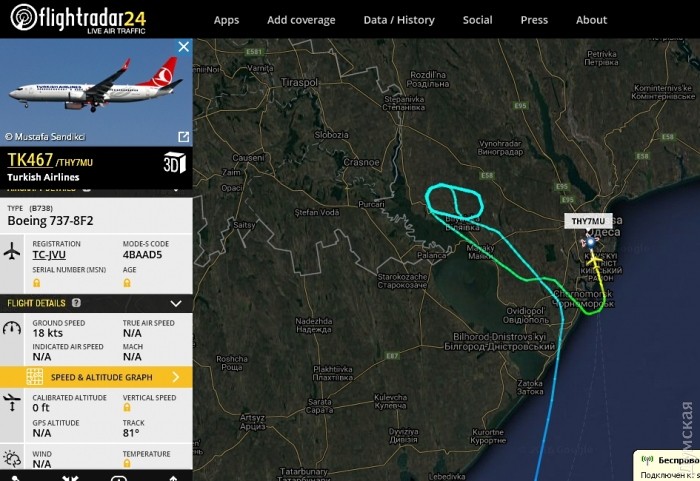Image resolution: width=700 pixels, height=481 pixels.
Task: Click the Odesa airport marker on map
Action: pyautogui.click(x=590, y=243)
